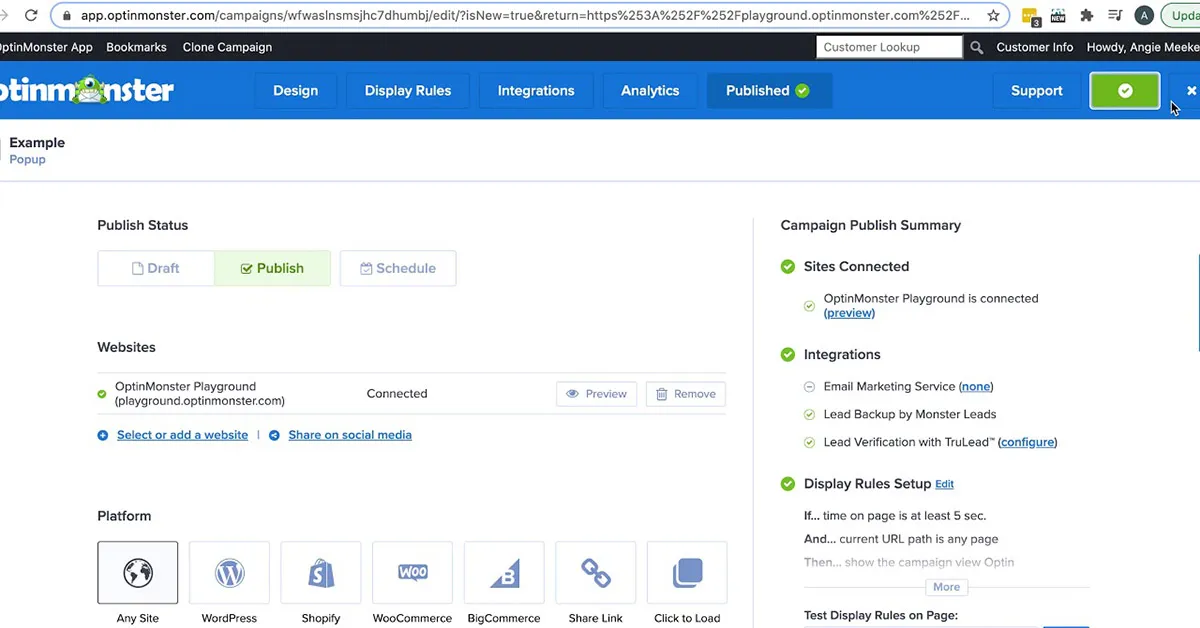Click the Preview button for OptinMonster Playground
Image resolution: width=1200 pixels, height=628 pixels.
click(597, 394)
